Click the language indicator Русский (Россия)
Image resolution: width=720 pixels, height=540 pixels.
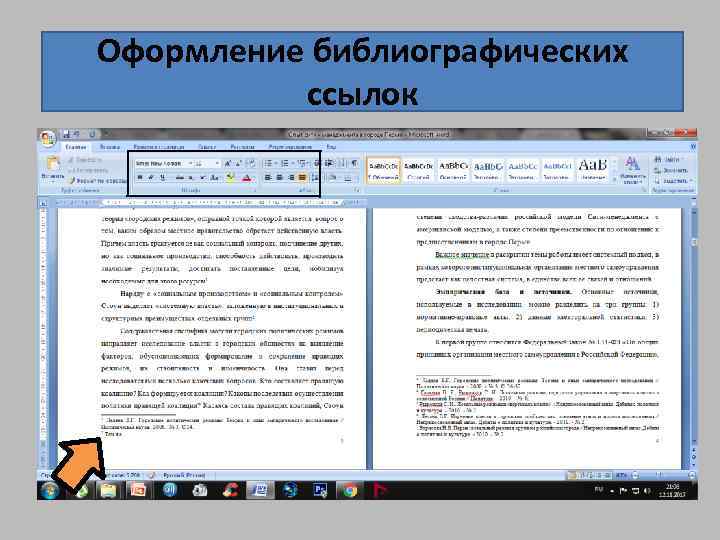point(184,475)
